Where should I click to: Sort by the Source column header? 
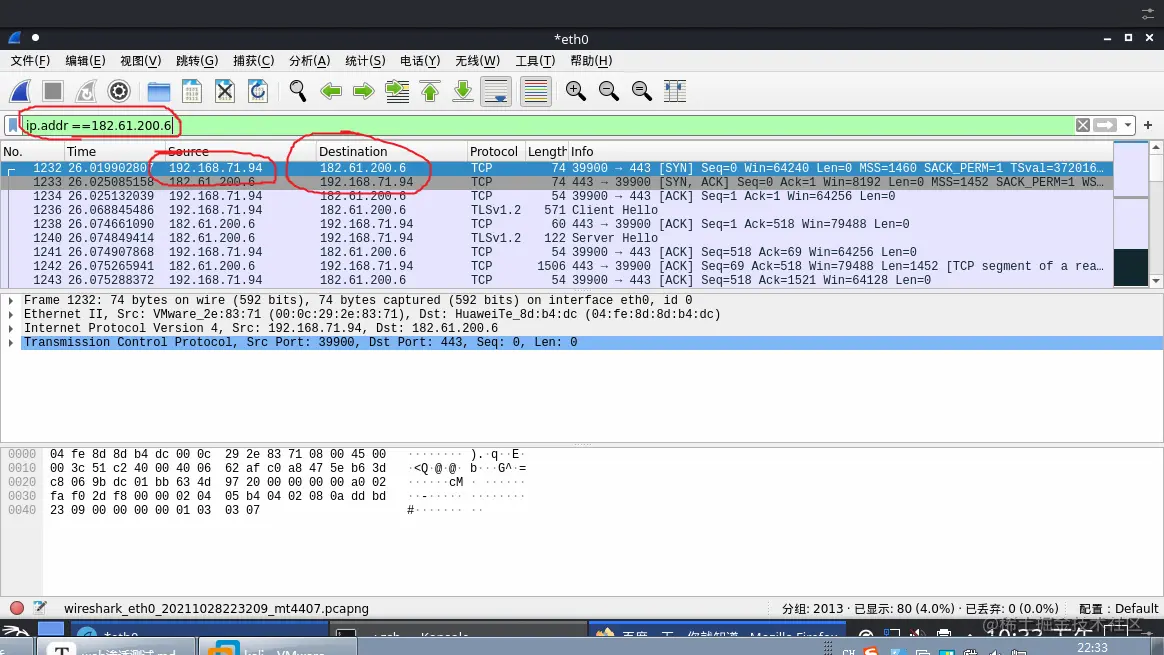pos(241,151)
